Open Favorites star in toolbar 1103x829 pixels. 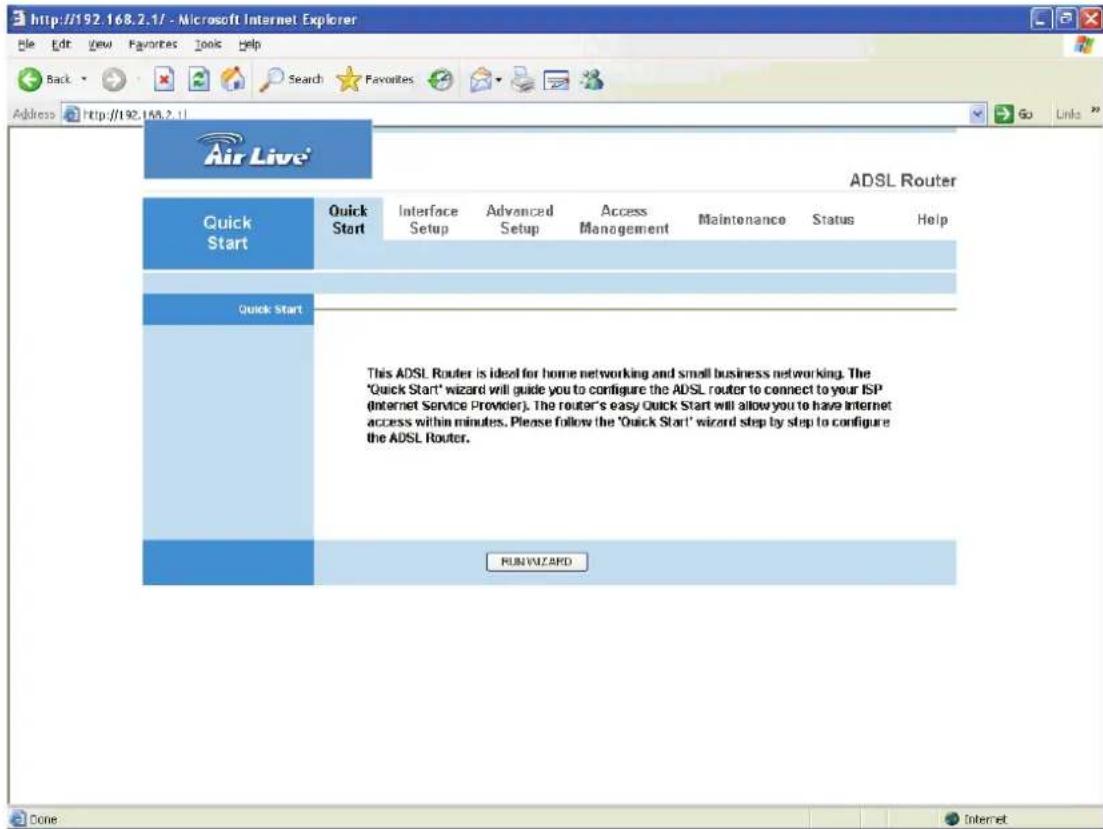pyautogui.click(x=375, y=80)
